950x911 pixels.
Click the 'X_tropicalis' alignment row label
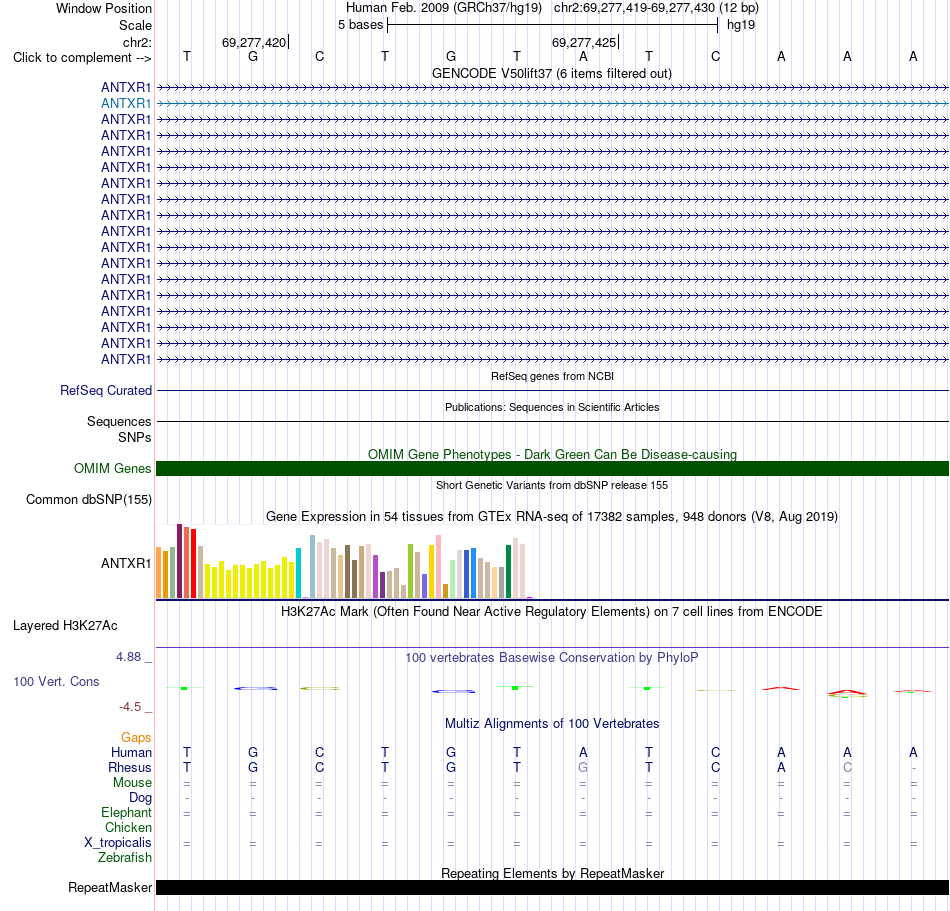pos(118,843)
